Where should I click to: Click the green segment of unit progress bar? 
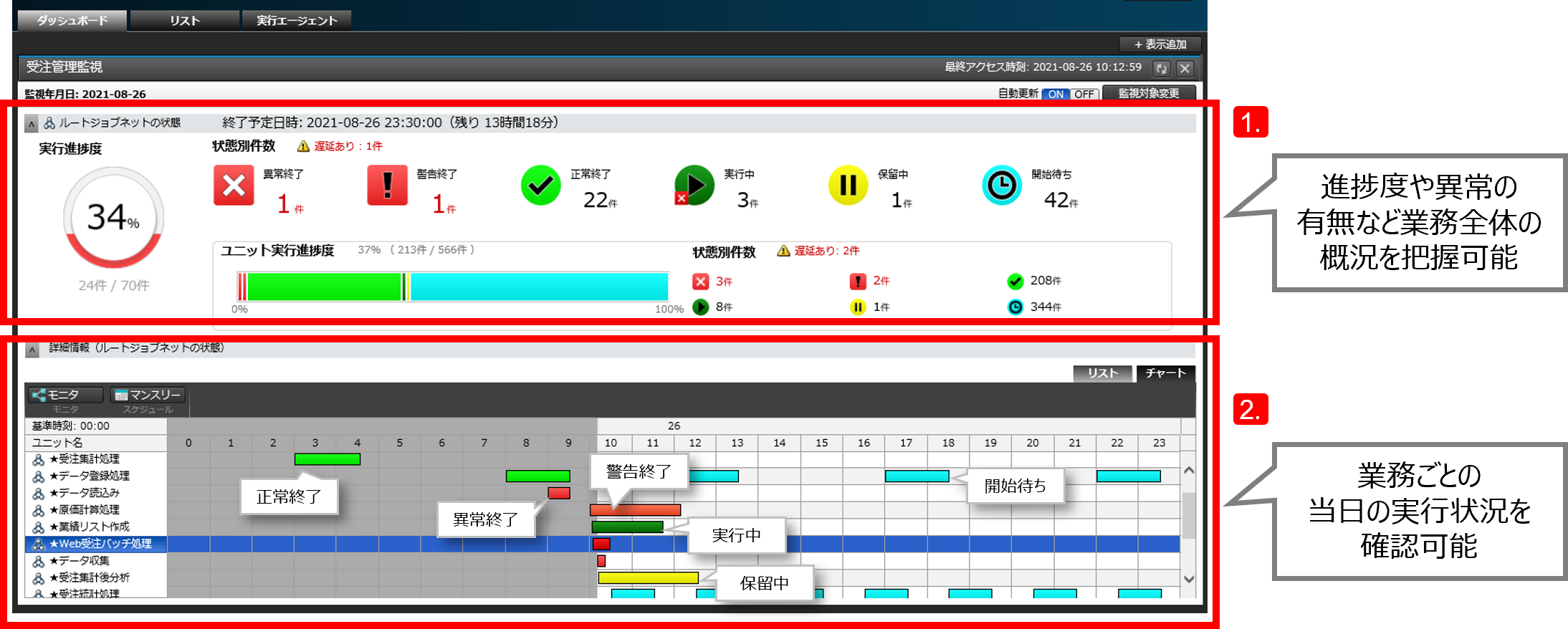(x=324, y=287)
